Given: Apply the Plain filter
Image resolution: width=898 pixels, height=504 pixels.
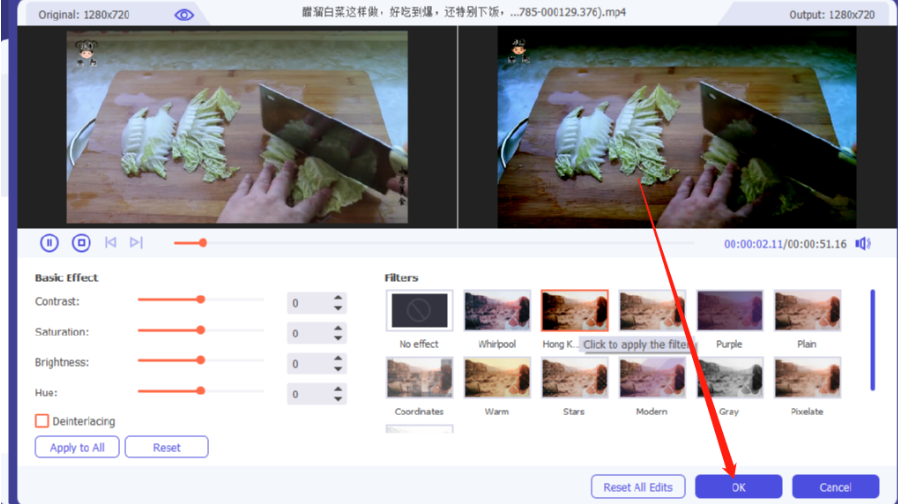Looking at the screenshot, I should [808, 310].
